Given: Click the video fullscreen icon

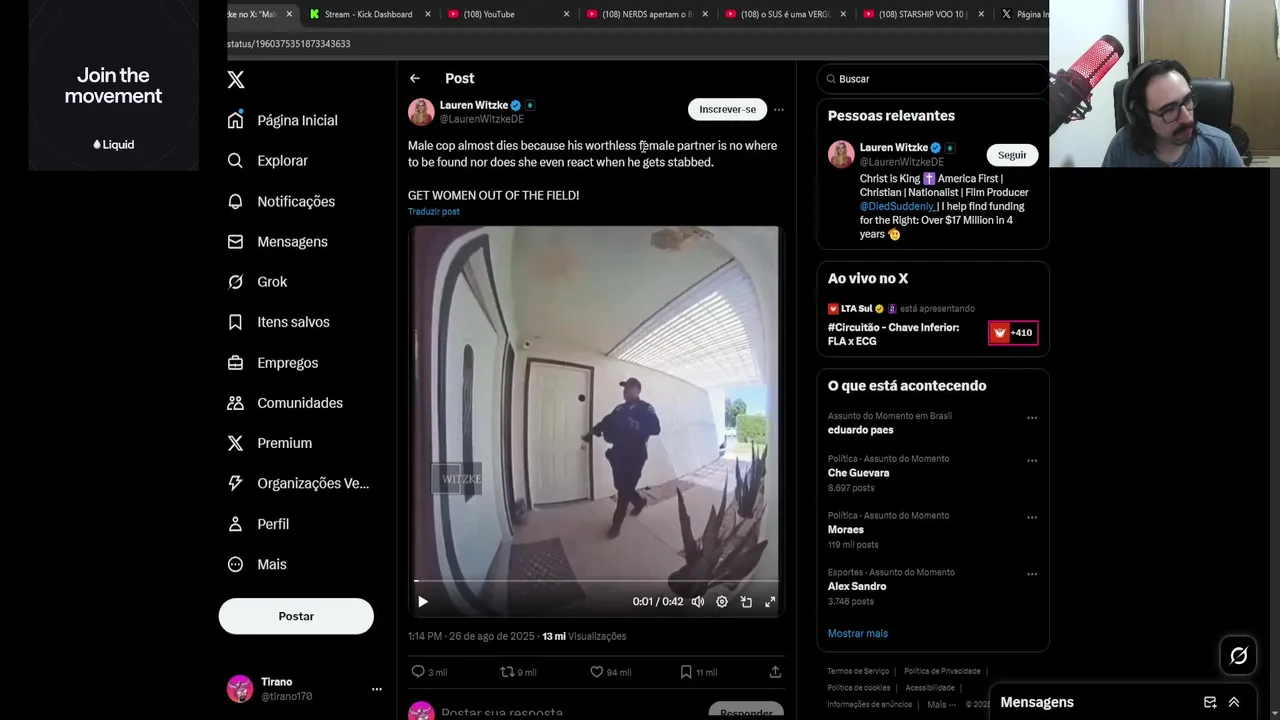Looking at the screenshot, I should click(x=770, y=602).
